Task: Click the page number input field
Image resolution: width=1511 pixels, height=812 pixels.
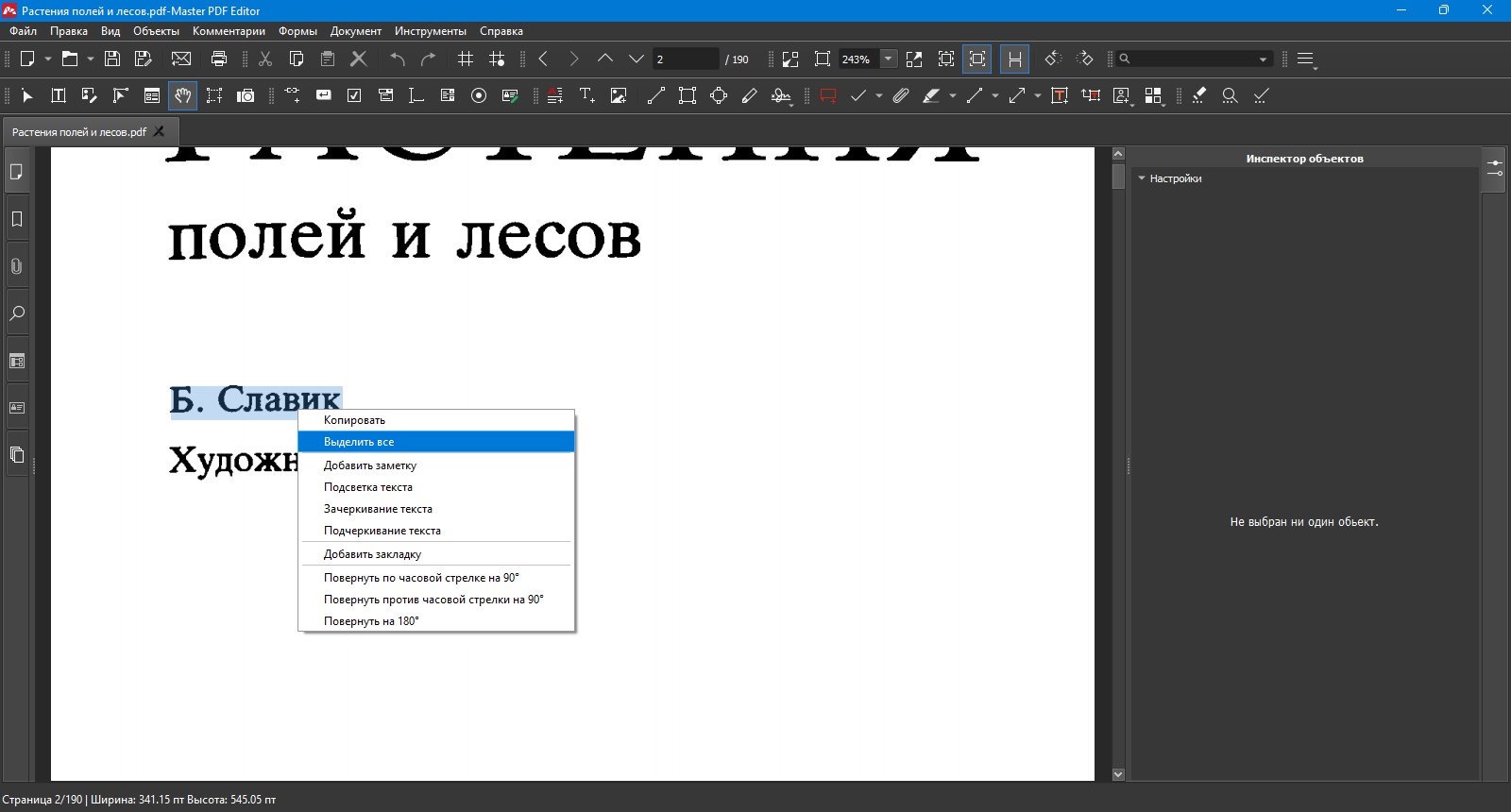Action: [x=686, y=59]
